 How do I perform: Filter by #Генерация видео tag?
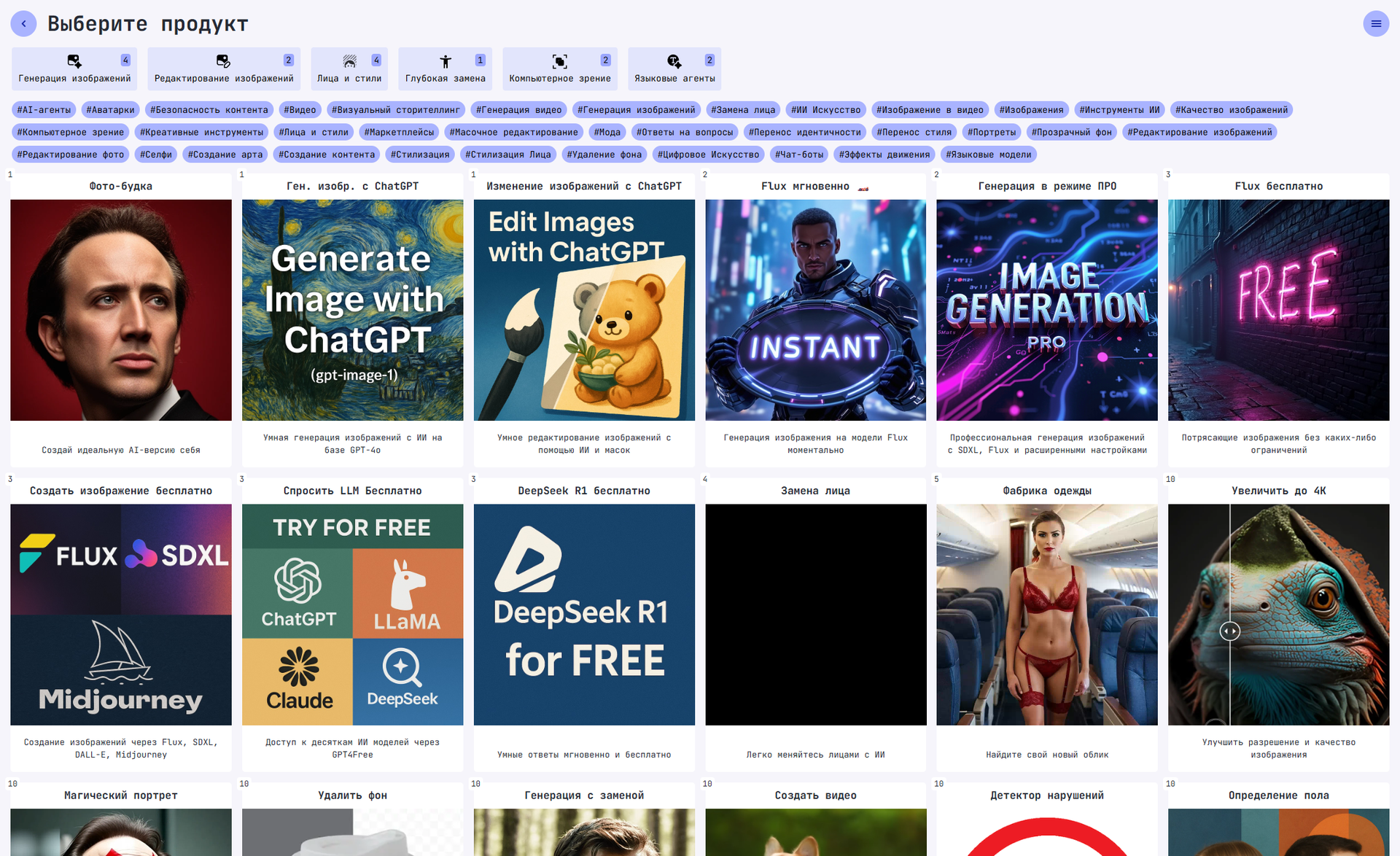click(519, 110)
